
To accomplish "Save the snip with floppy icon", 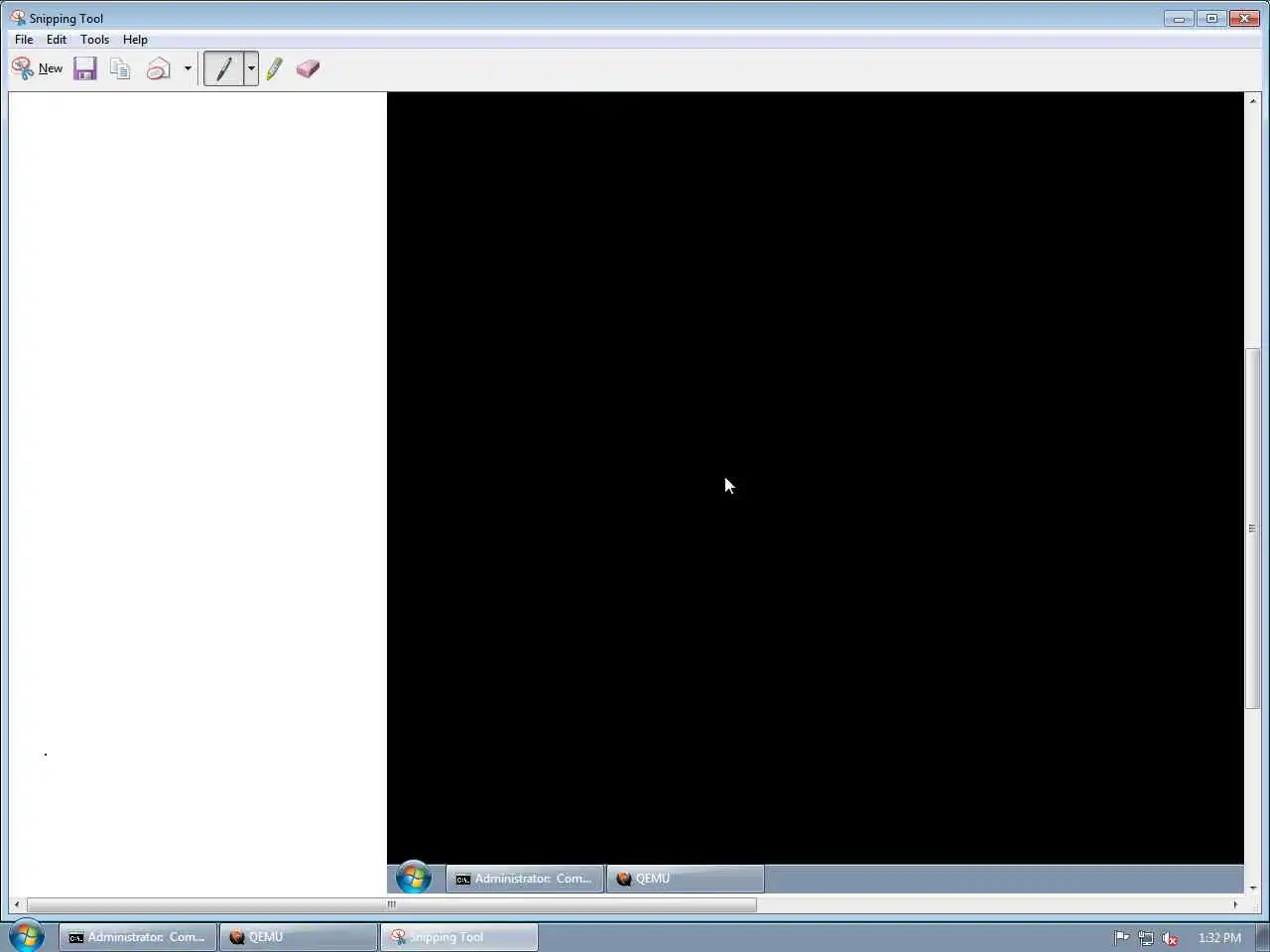I will point(85,68).
